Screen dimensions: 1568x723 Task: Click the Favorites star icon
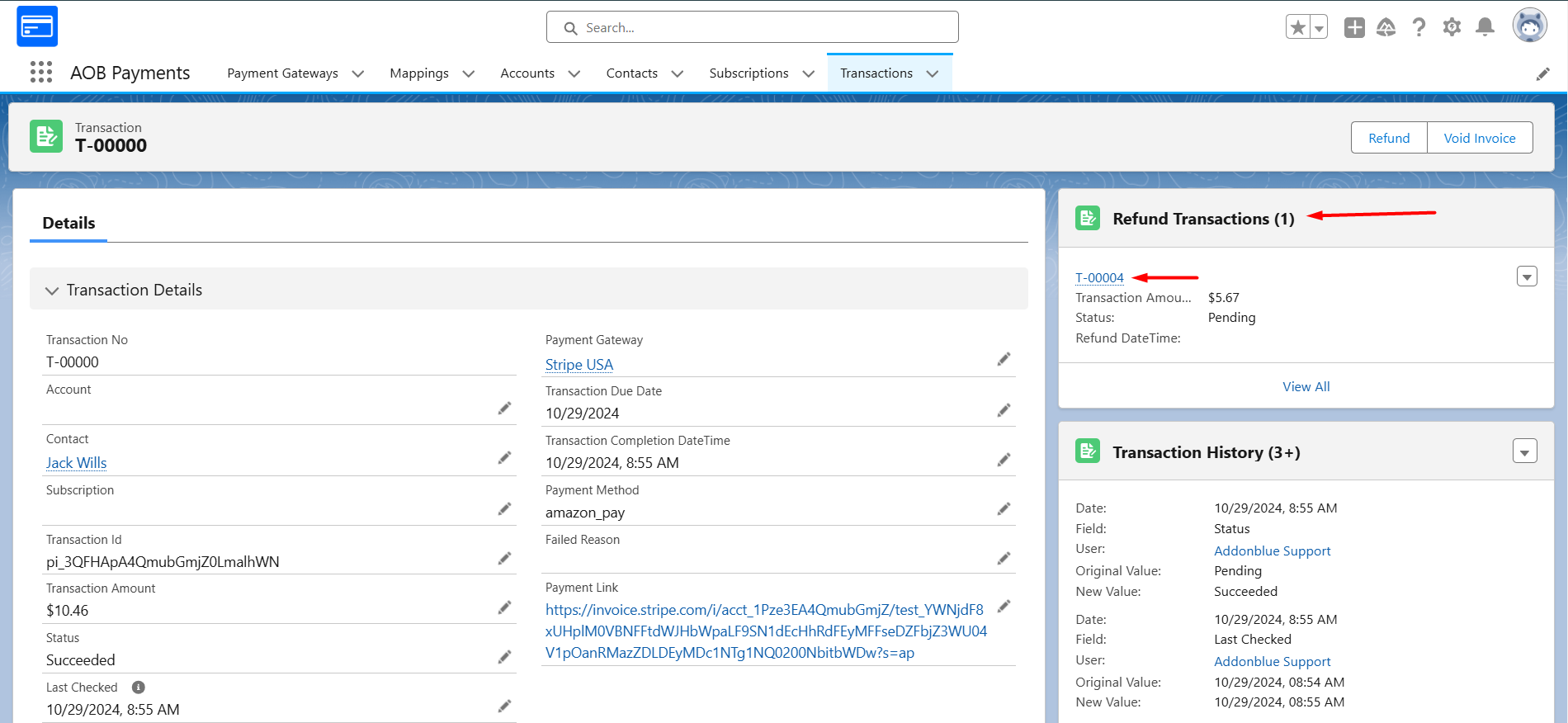tap(1298, 27)
